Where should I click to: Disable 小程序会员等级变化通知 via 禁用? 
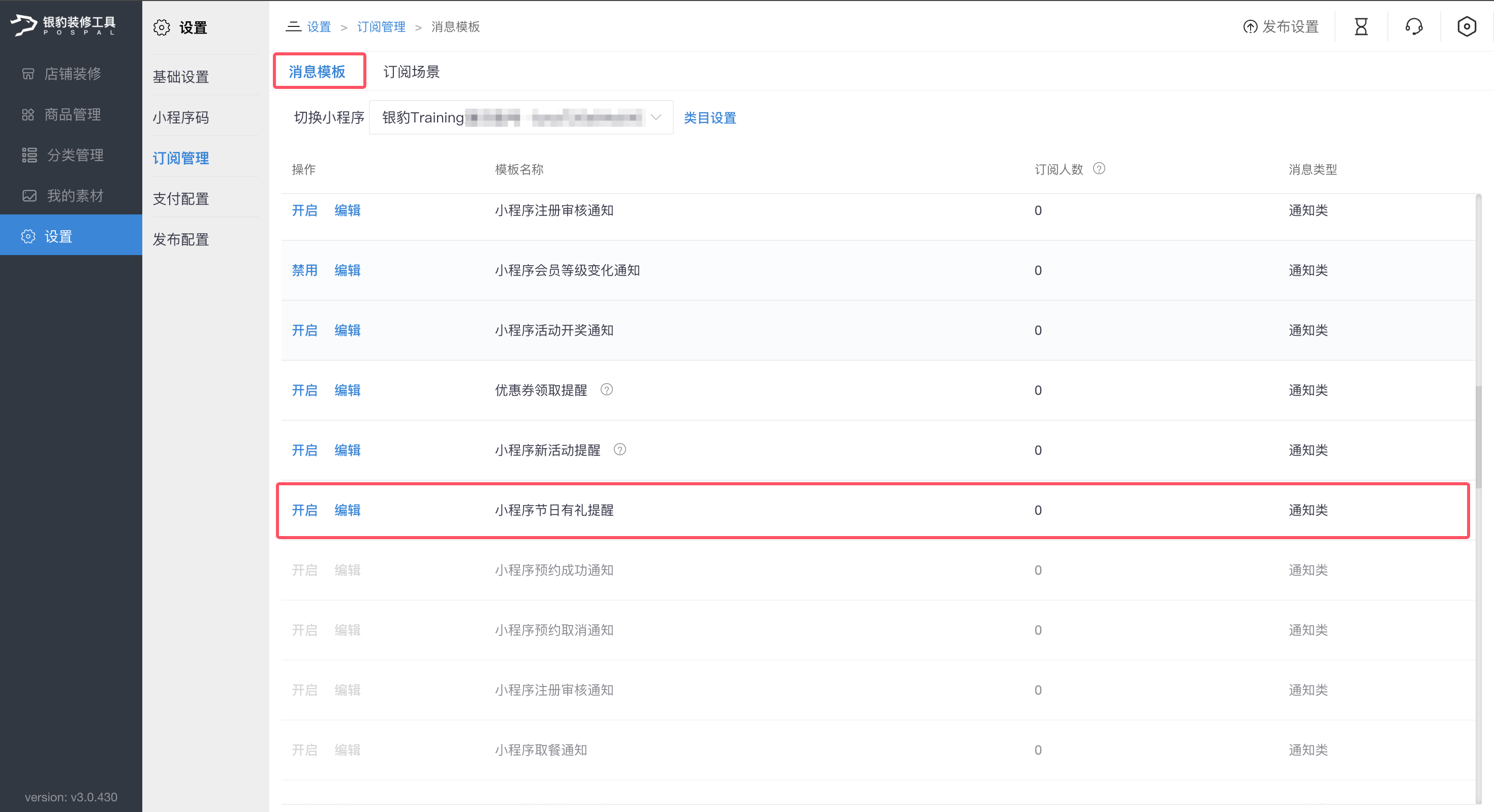[304, 270]
